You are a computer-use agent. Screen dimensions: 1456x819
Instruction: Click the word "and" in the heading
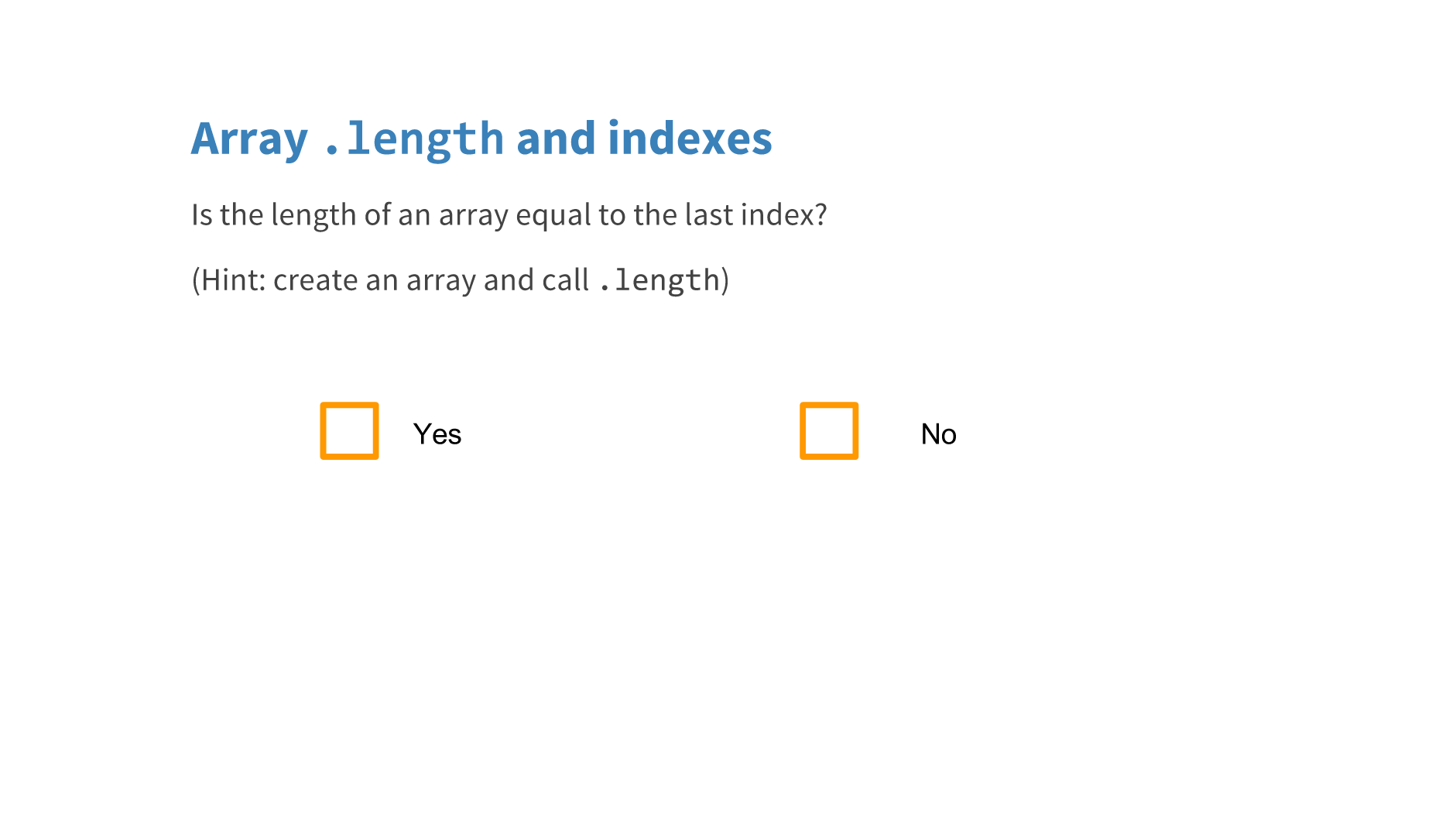[556, 139]
